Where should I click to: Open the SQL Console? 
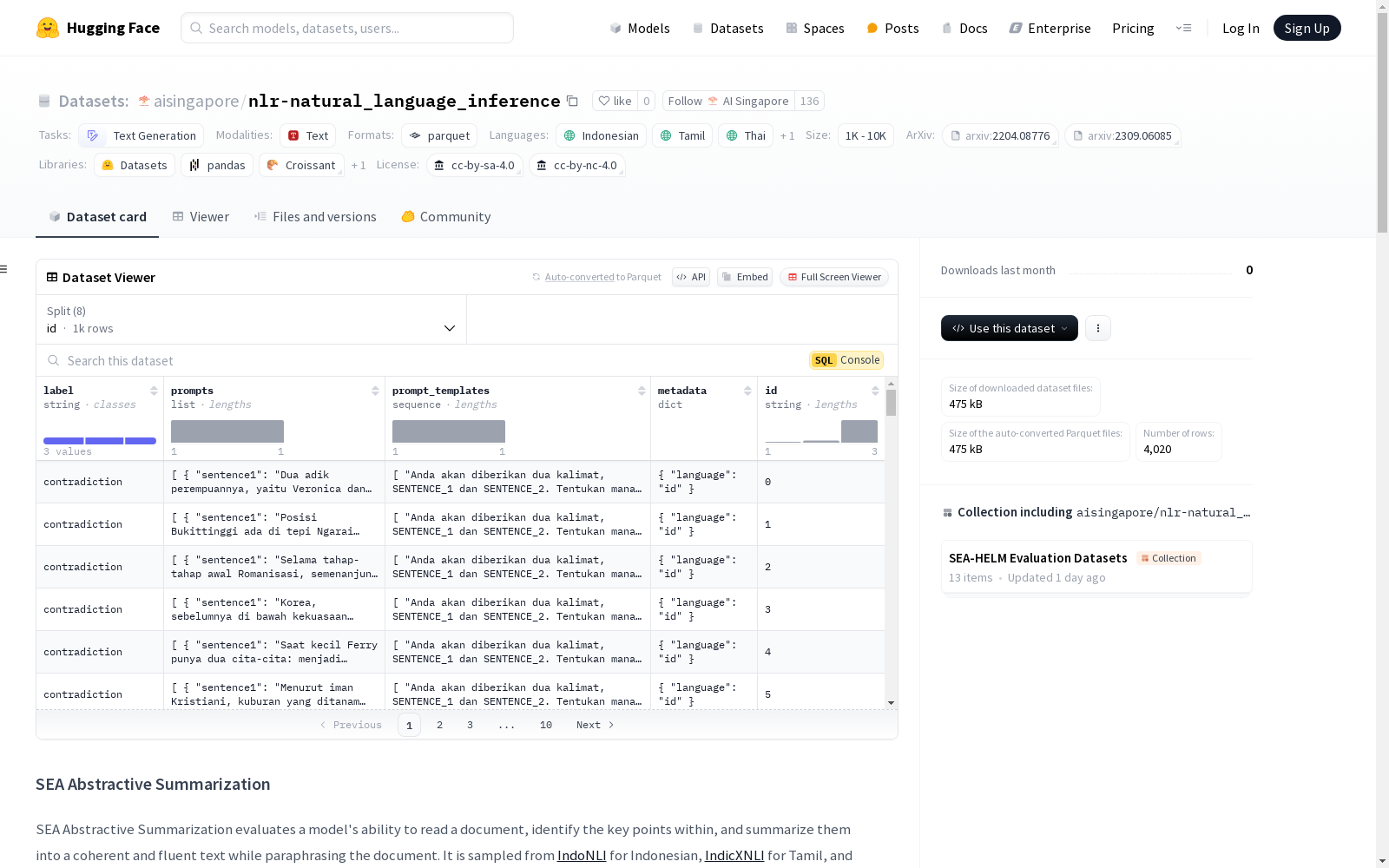coord(846,360)
